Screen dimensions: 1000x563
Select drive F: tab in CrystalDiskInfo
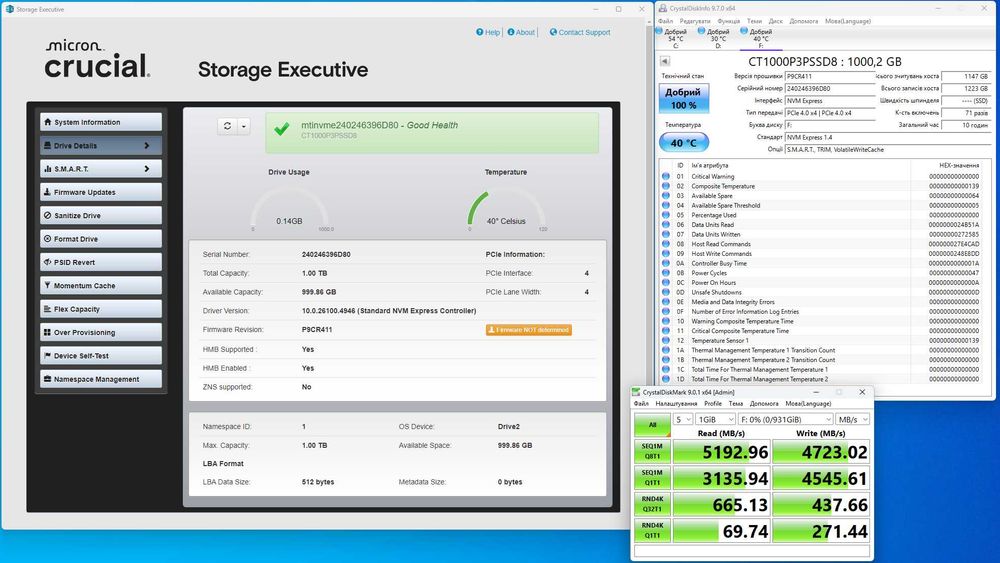click(x=760, y=38)
